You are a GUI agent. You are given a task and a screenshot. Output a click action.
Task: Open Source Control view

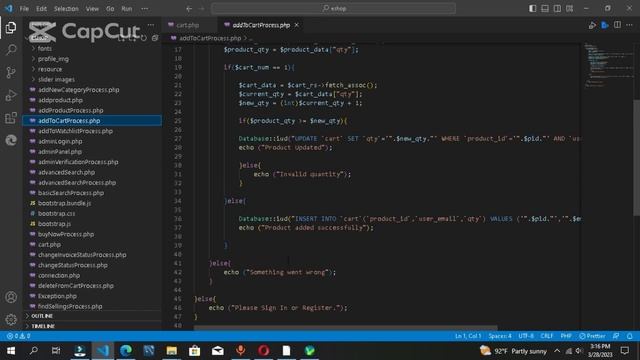(x=11, y=73)
